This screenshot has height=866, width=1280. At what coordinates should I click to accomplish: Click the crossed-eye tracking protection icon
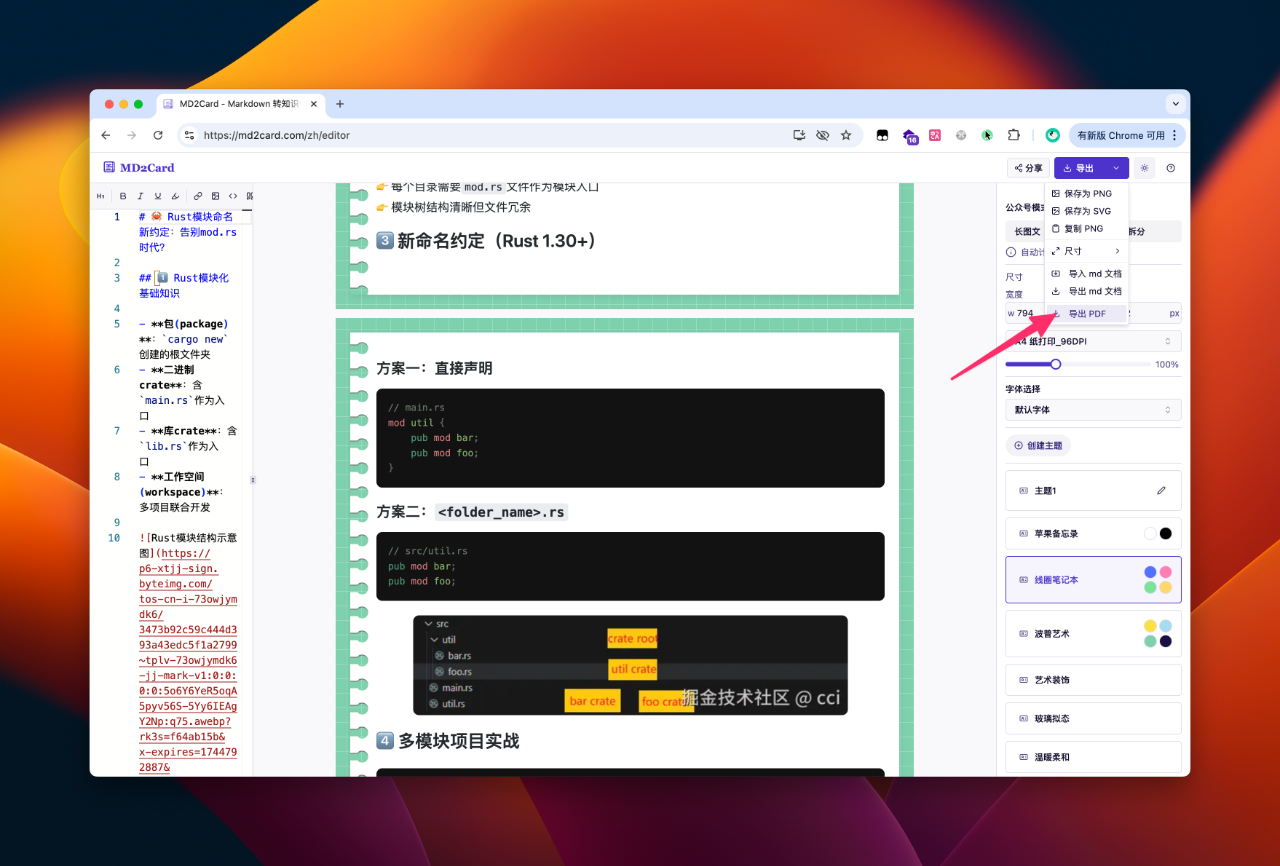coord(823,135)
